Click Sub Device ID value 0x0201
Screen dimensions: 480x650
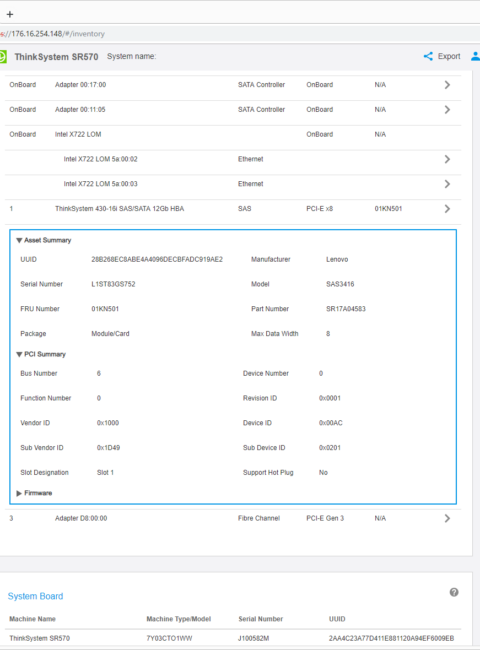pos(330,448)
